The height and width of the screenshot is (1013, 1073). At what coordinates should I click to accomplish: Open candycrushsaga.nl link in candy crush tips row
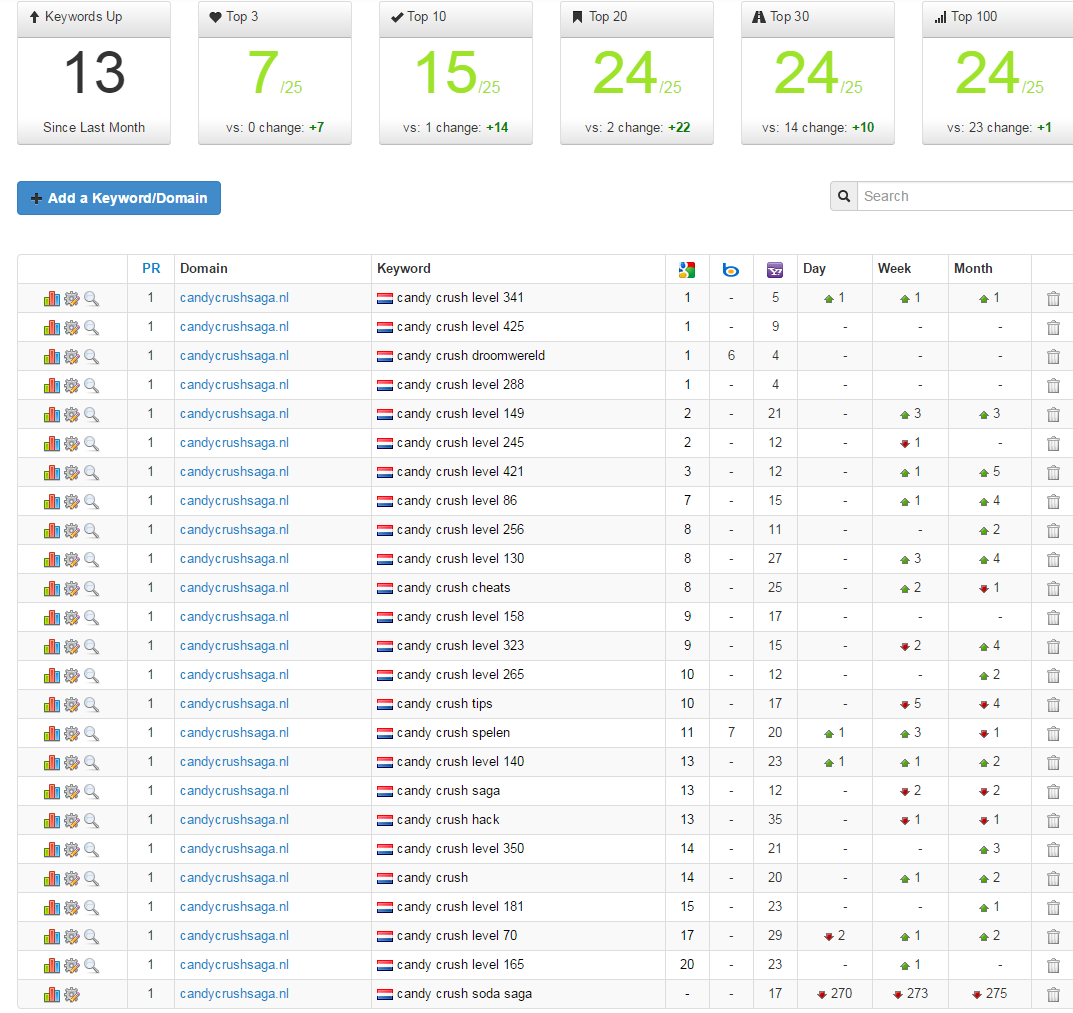(x=234, y=704)
